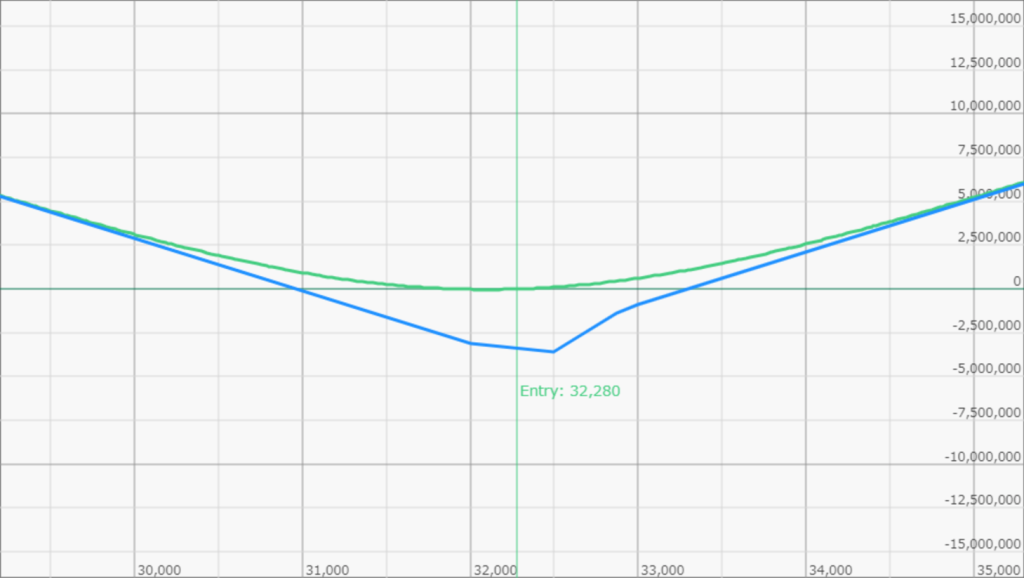Click the 10,000,000 y-axis label
The image size is (1024, 578).
(985, 106)
